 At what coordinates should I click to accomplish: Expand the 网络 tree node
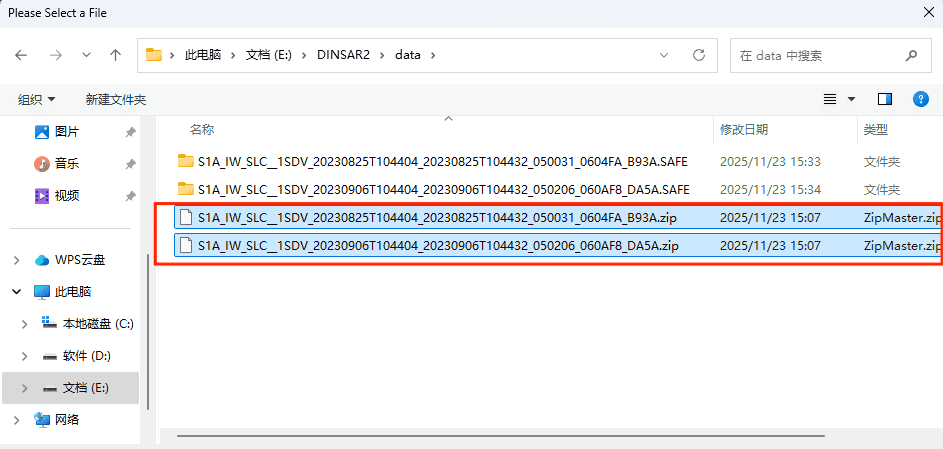point(16,420)
